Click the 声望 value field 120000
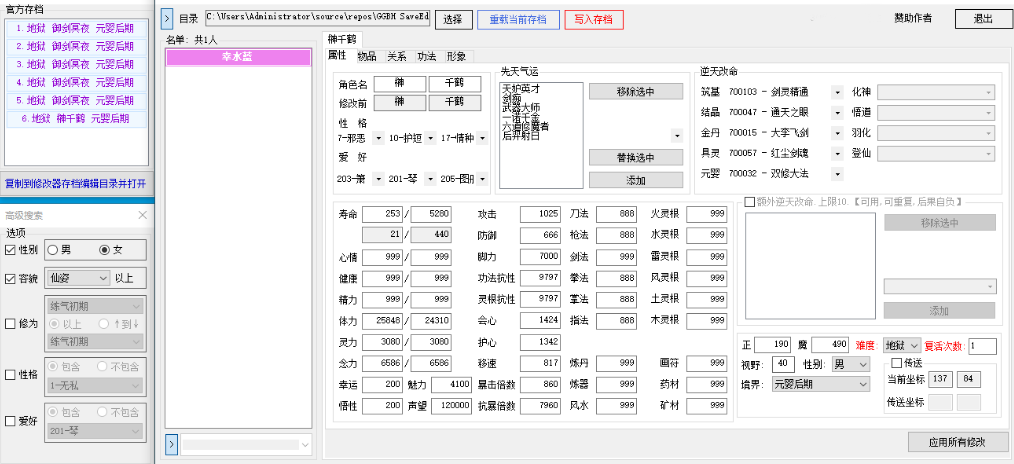Screen dimensions: 1014x464 [451, 405]
